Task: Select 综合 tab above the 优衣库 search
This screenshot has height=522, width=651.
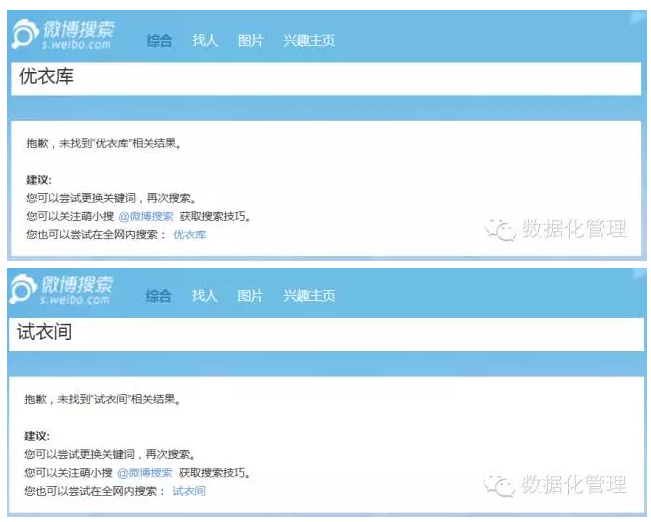Action: (159, 40)
